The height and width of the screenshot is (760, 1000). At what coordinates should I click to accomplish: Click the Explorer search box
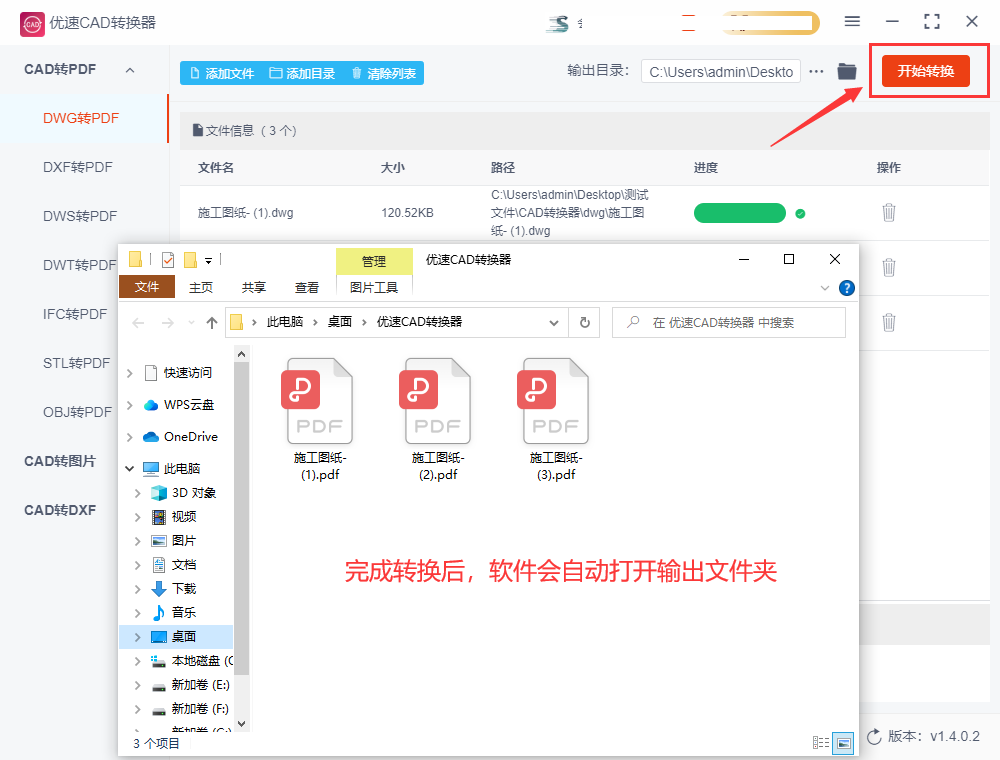pos(729,323)
